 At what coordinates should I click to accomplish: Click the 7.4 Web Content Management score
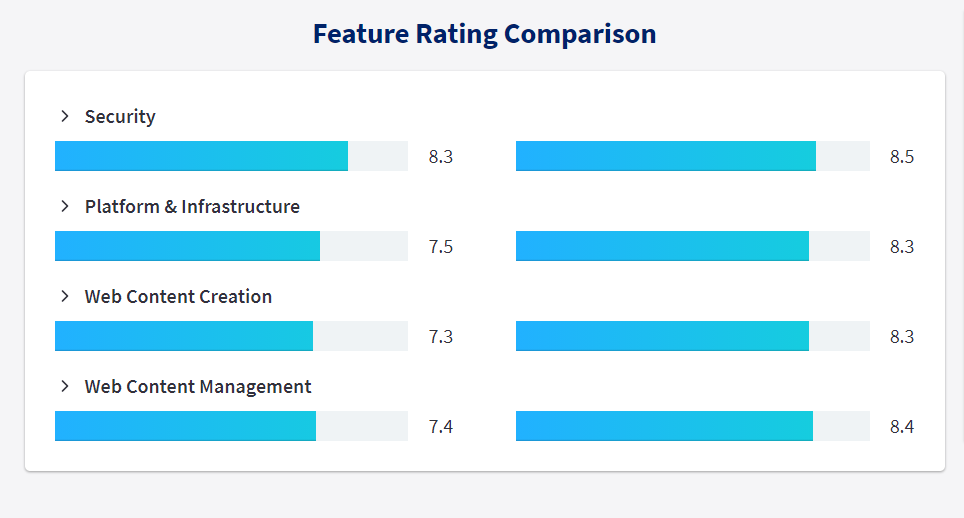tap(441, 426)
